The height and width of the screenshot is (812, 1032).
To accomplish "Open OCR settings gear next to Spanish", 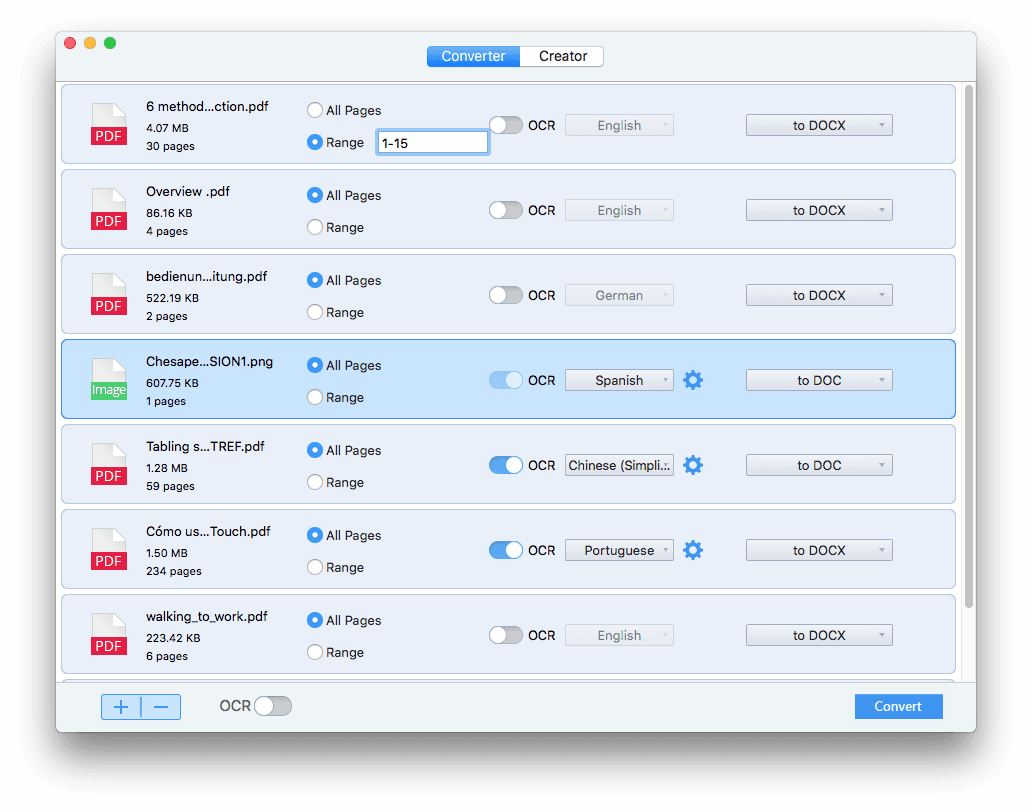I will 693,380.
